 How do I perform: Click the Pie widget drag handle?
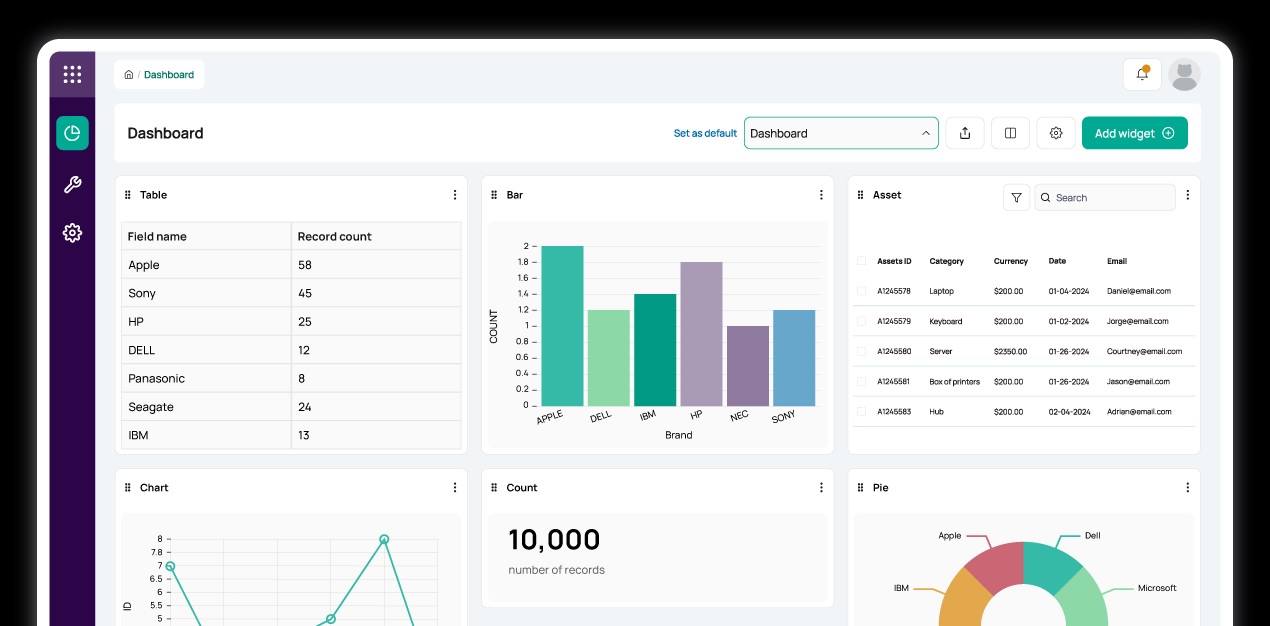tap(861, 488)
